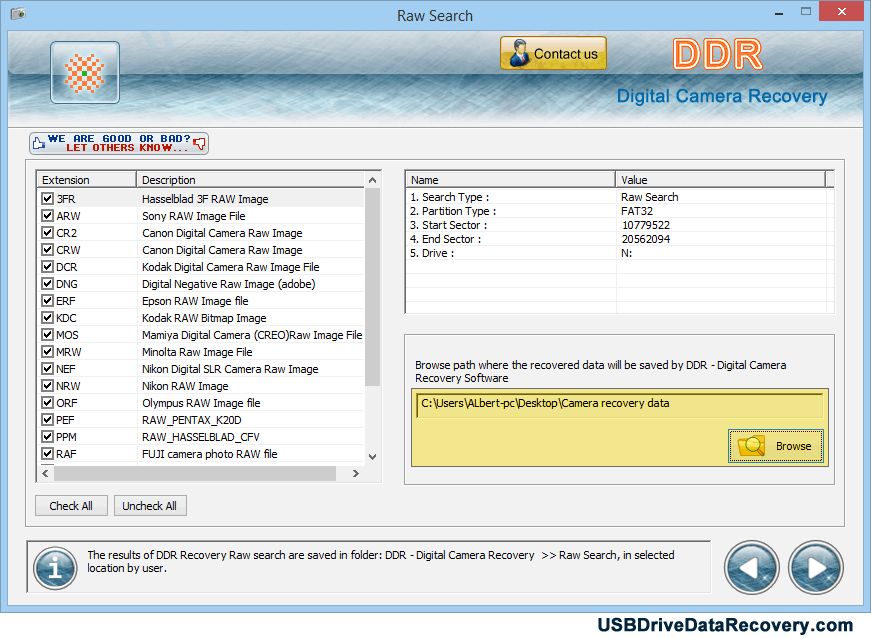This screenshot has height=638, width=871.
Task: Click the vertical scrollbar thumb of extension list
Action: click(373, 287)
